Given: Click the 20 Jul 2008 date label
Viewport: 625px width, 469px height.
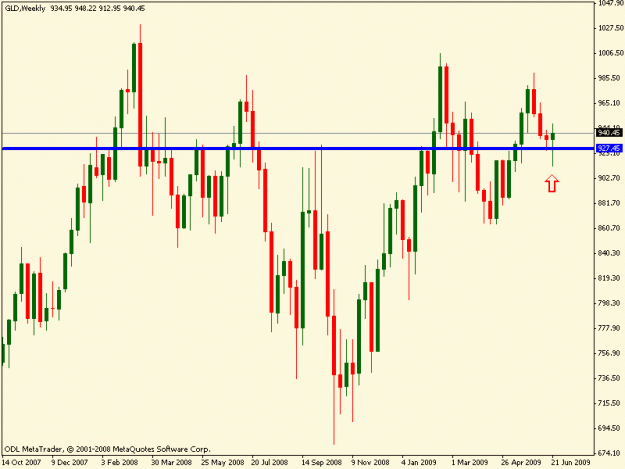Looking at the screenshot, I should click(x=269, y=463).
